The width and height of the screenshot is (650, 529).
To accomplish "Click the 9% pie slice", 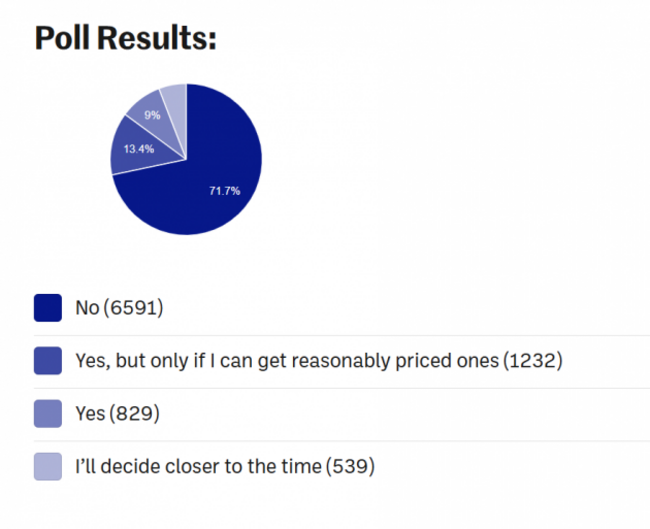I will click(153, 118).
